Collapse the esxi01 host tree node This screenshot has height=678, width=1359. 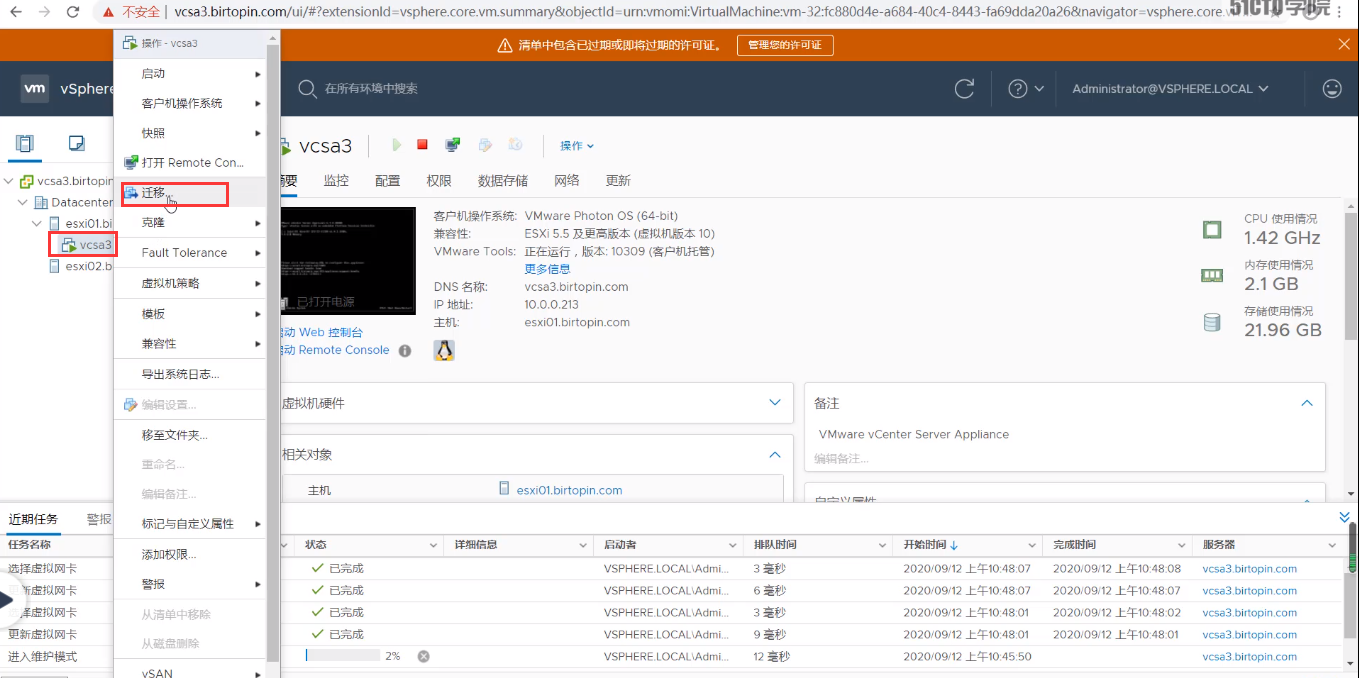[38, 223]
